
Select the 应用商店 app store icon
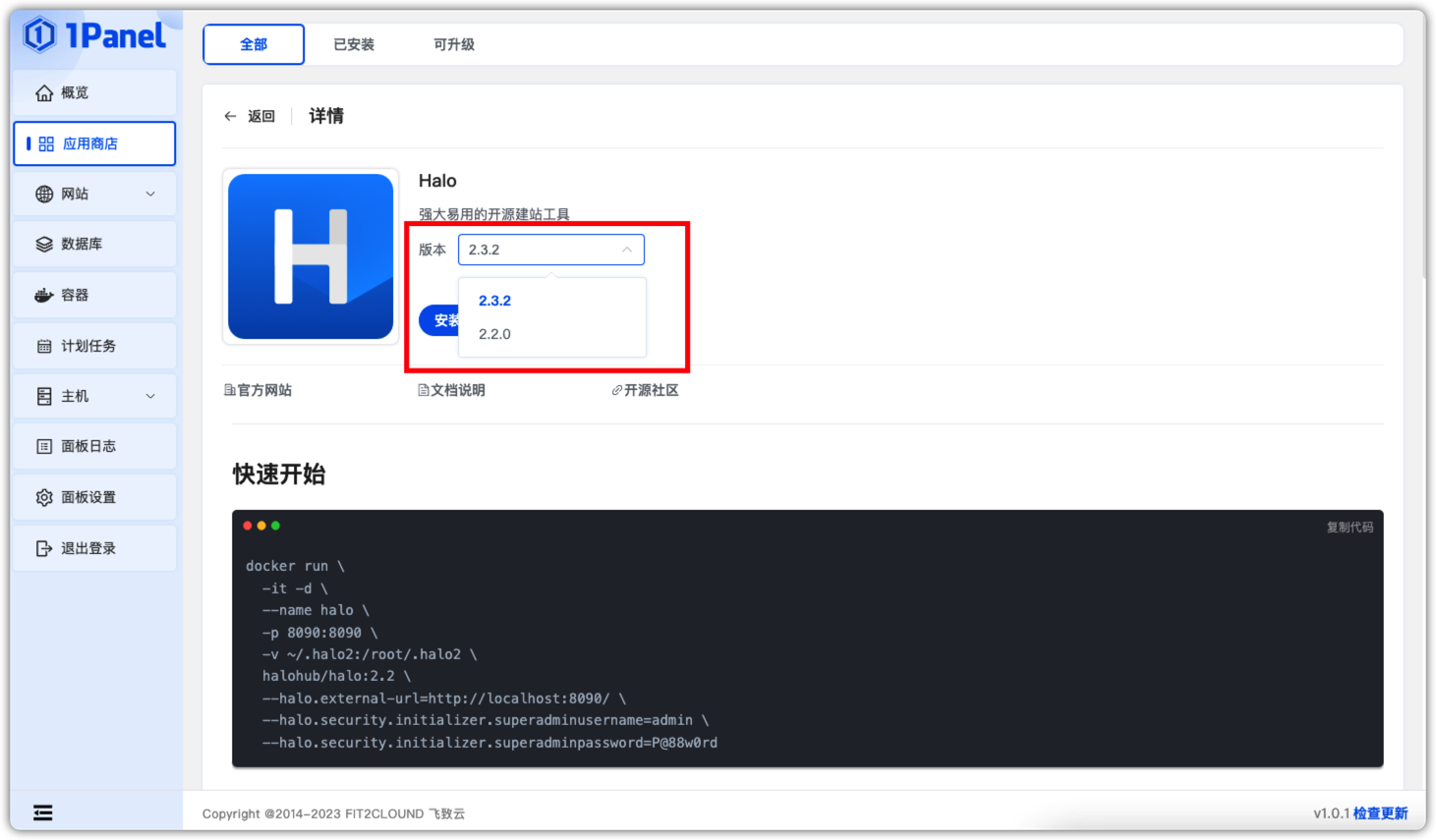pyautogui.click(x=45, y=142)
